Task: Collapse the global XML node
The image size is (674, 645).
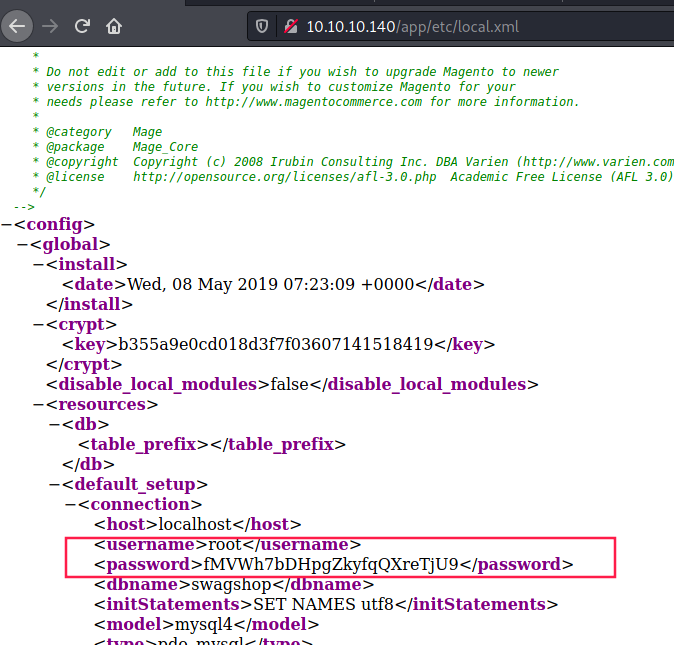Action: click(23, 244)
